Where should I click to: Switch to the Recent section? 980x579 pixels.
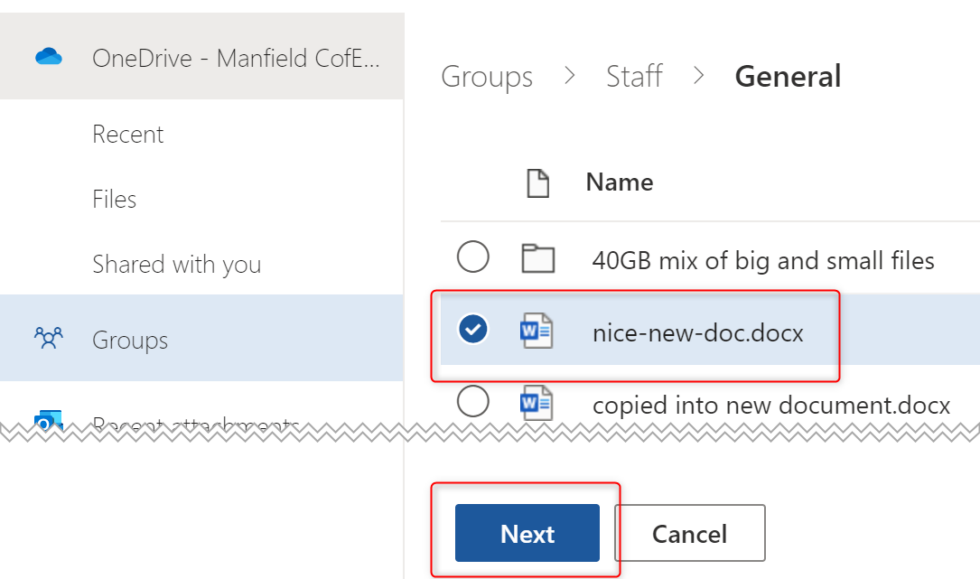click(x=128, y=133)
